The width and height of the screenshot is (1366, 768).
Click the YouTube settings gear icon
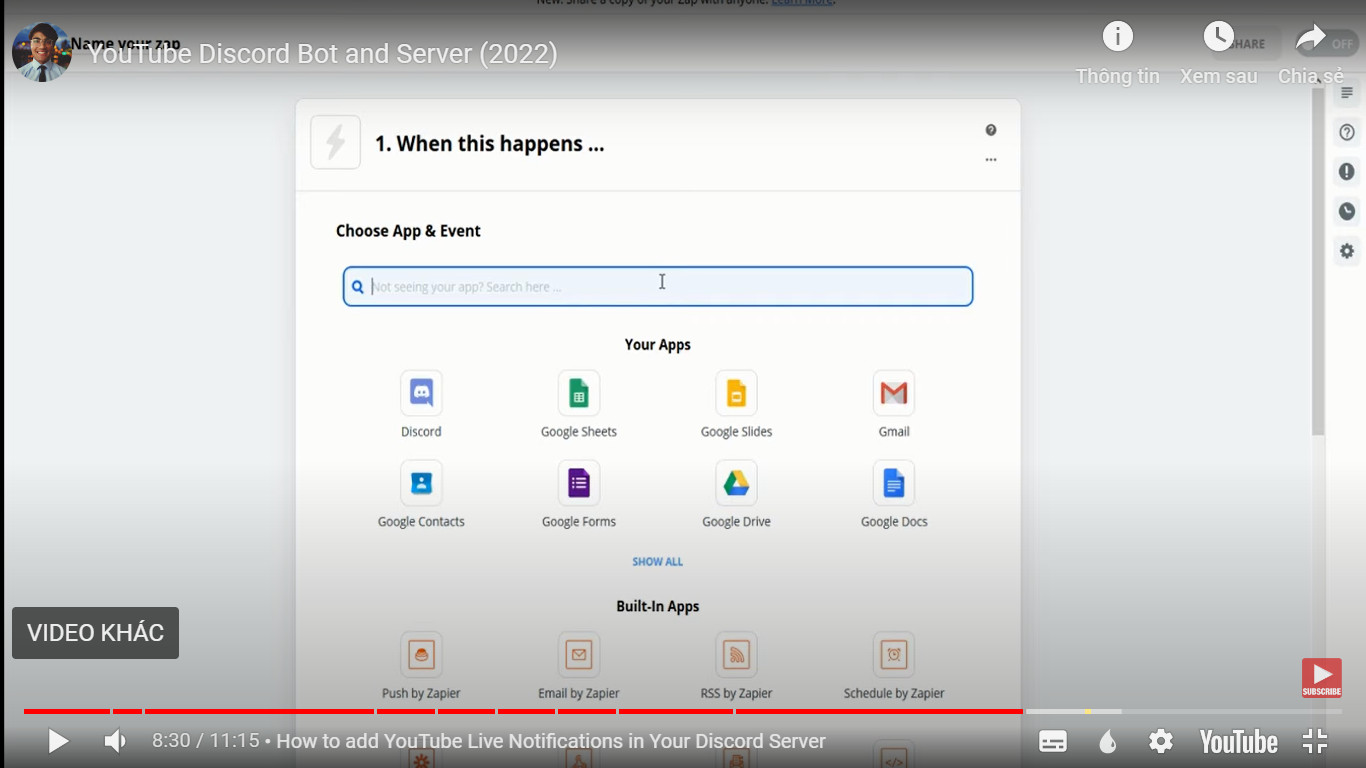(1160, 741)
